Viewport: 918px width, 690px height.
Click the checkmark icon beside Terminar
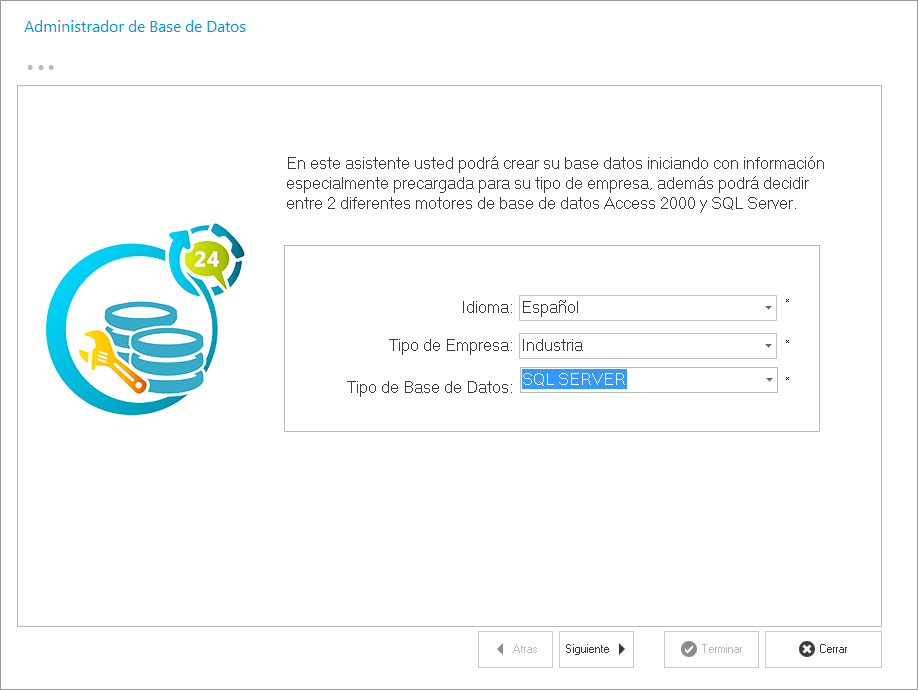[x=688, y=649]
